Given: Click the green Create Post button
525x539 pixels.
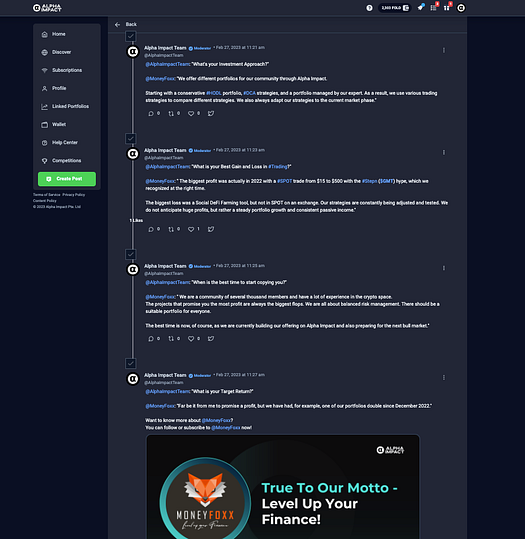Looking at the screenshot, I should pyautogui.click(x=67, y=179).
